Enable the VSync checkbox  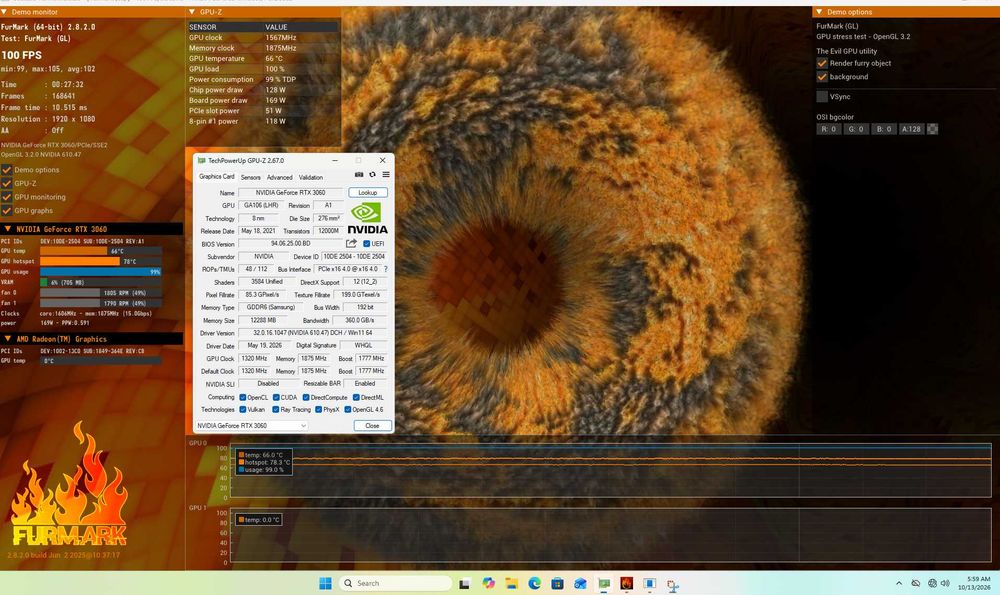click(822, 96)
